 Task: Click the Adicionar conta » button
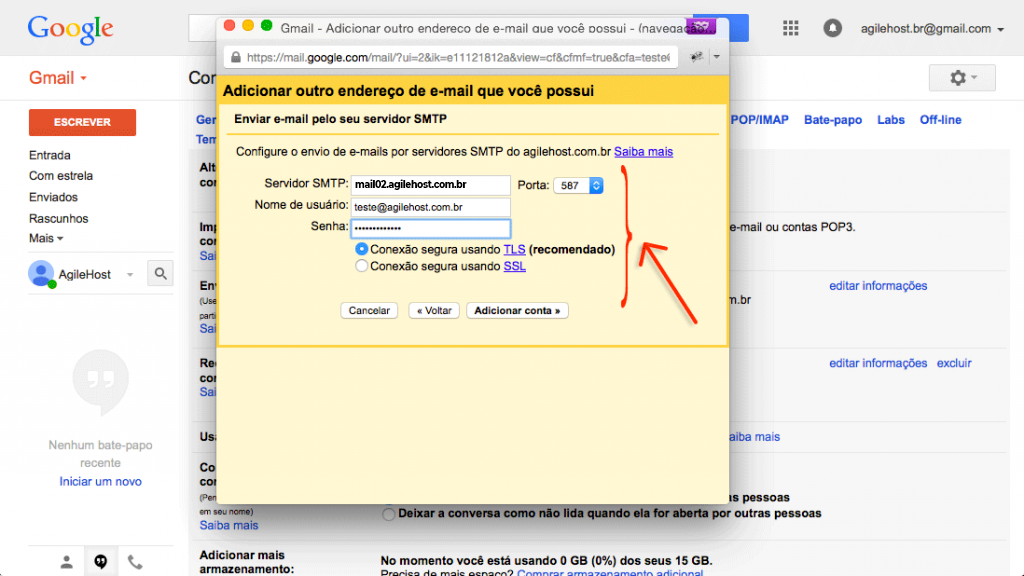coord(517,311)
